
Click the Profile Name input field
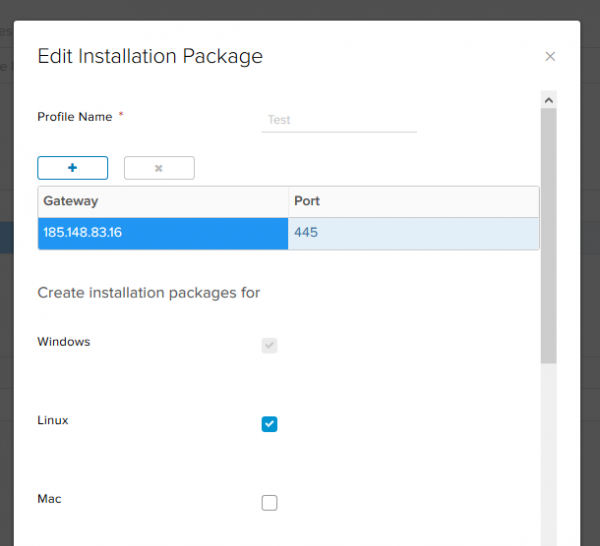pyautogui.click(x=339, y=120)
